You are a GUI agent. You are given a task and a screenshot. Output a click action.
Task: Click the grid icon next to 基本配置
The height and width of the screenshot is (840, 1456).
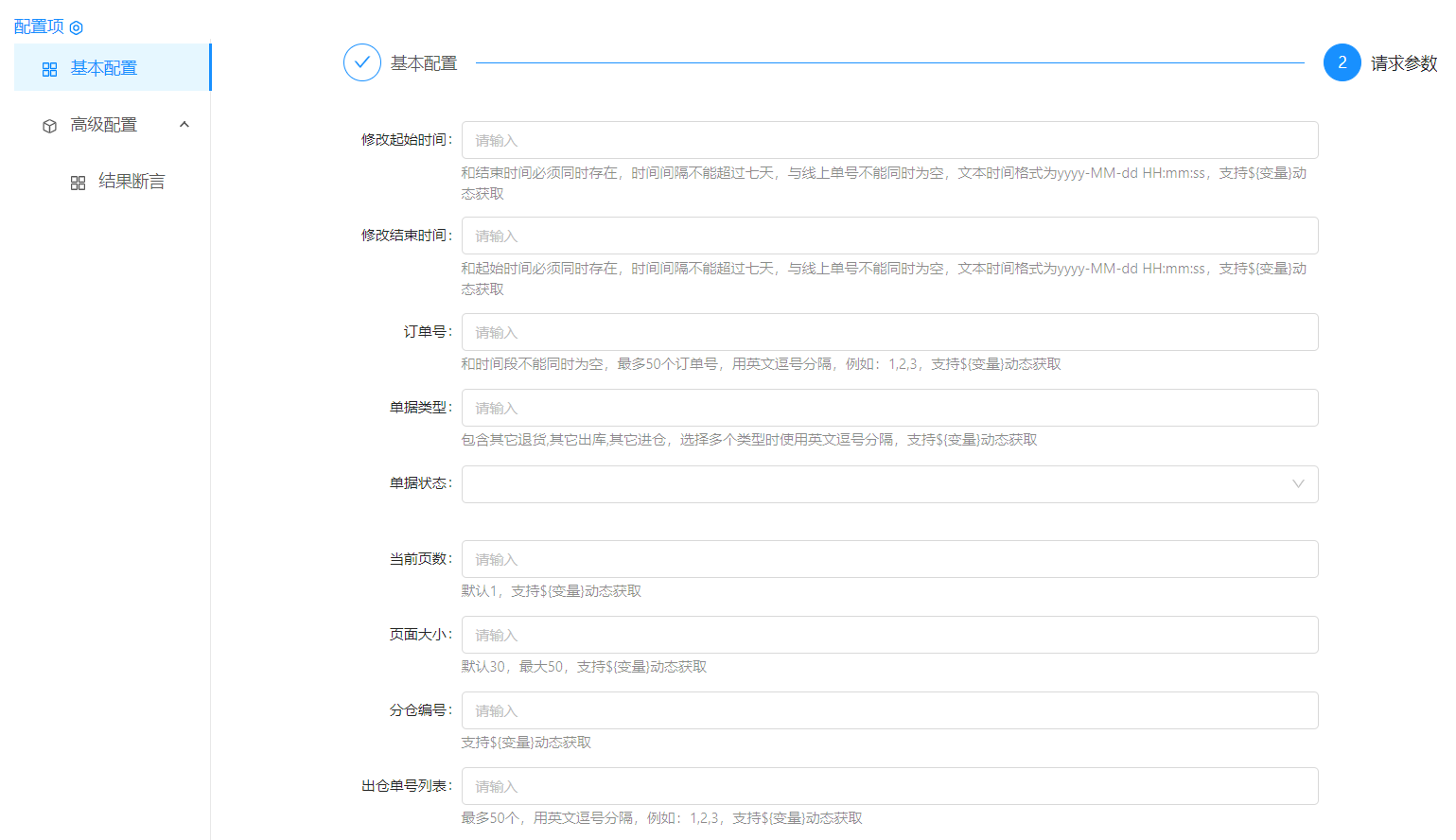pyautogui.click(x=50, y=69)
